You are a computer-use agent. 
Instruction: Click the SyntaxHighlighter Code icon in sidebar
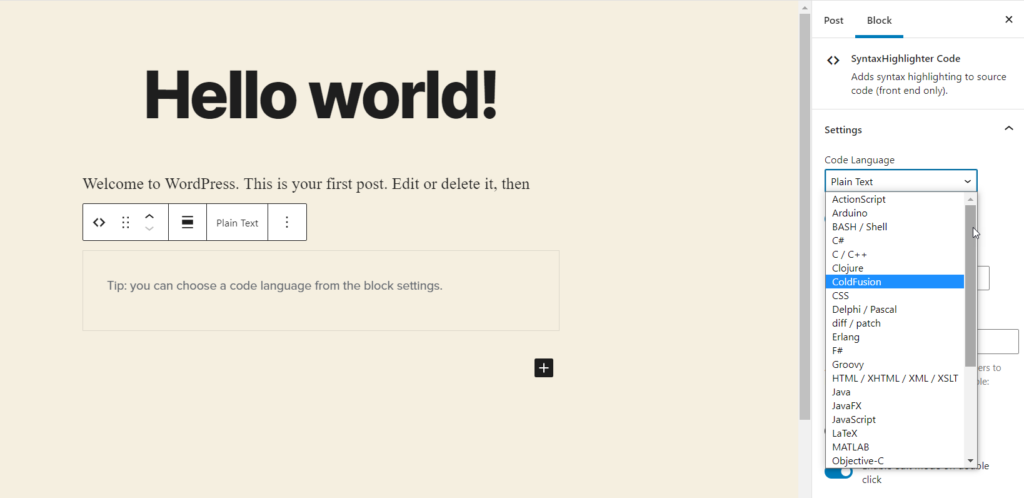click(833, 60)
